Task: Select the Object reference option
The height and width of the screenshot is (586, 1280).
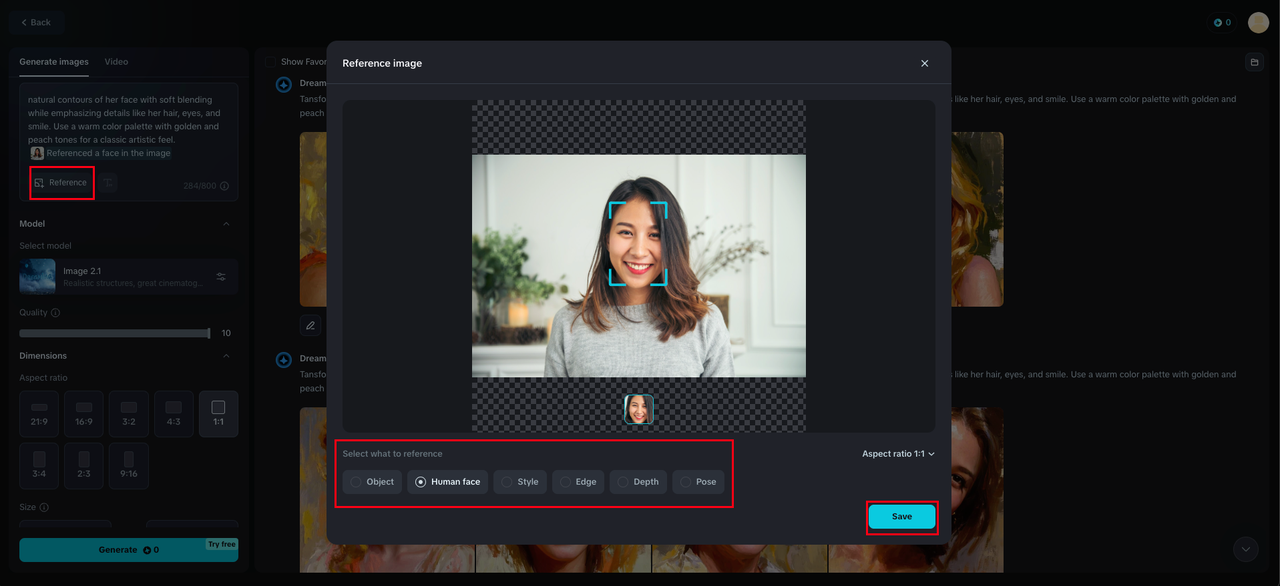Action: [372, 482]
